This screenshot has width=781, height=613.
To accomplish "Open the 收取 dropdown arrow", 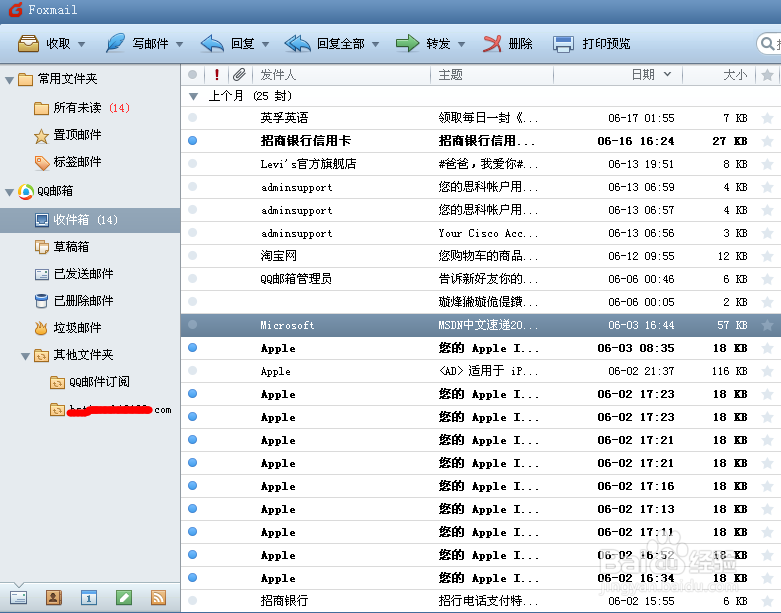I will (x=82, y=44).
